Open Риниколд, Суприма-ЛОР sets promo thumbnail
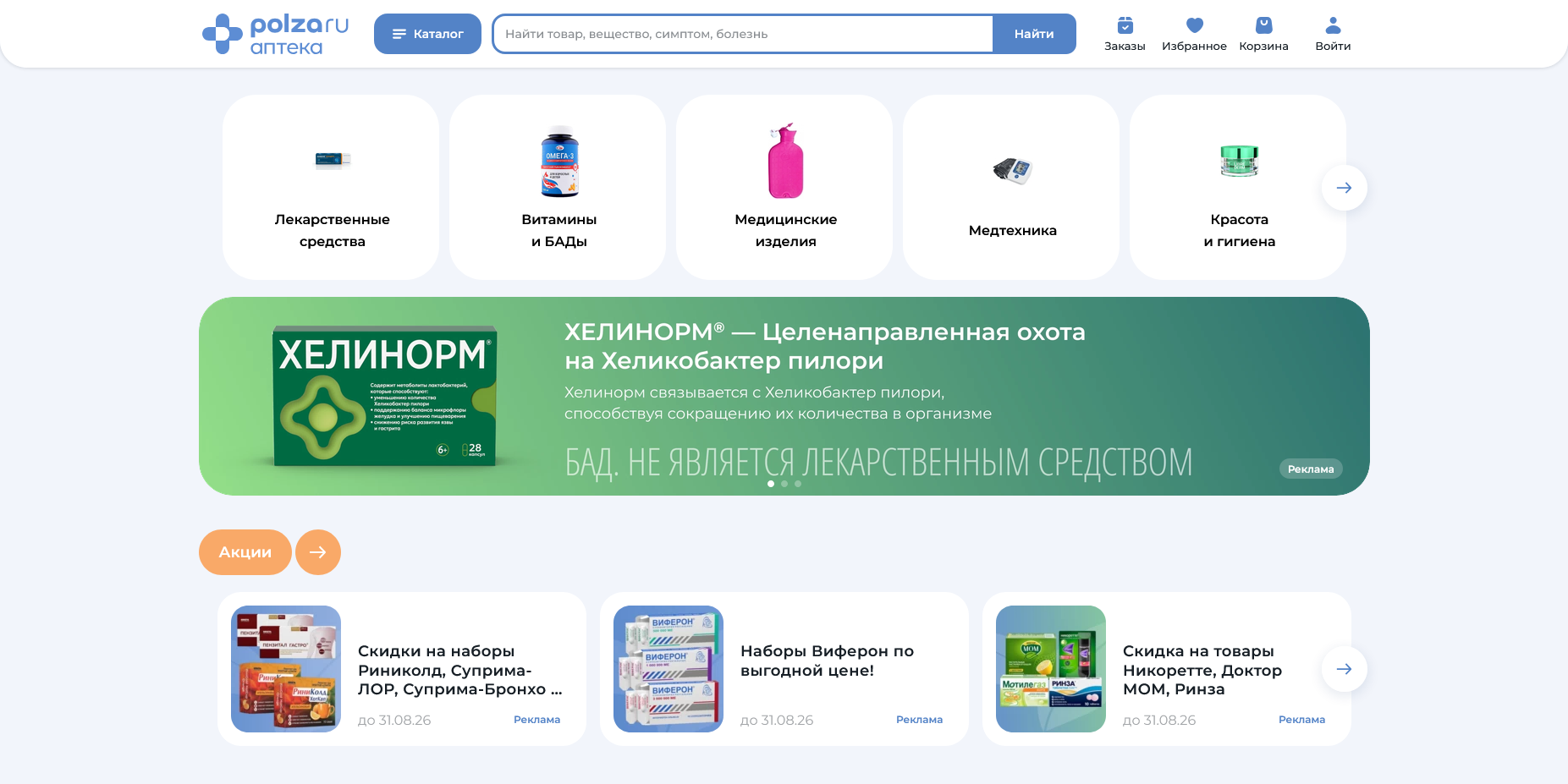The image size is (1568, 784). point(286,669)
